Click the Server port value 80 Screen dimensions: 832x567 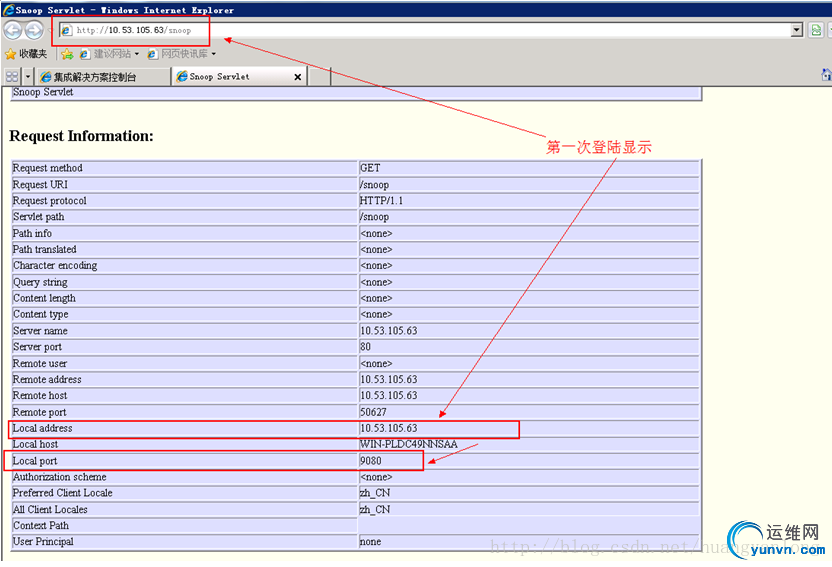(365, 346)
